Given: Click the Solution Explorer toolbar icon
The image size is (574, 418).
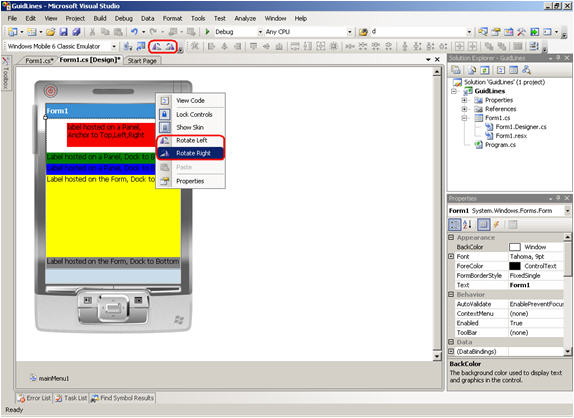Looking at the screenshot, I should [x=483, y=32].
